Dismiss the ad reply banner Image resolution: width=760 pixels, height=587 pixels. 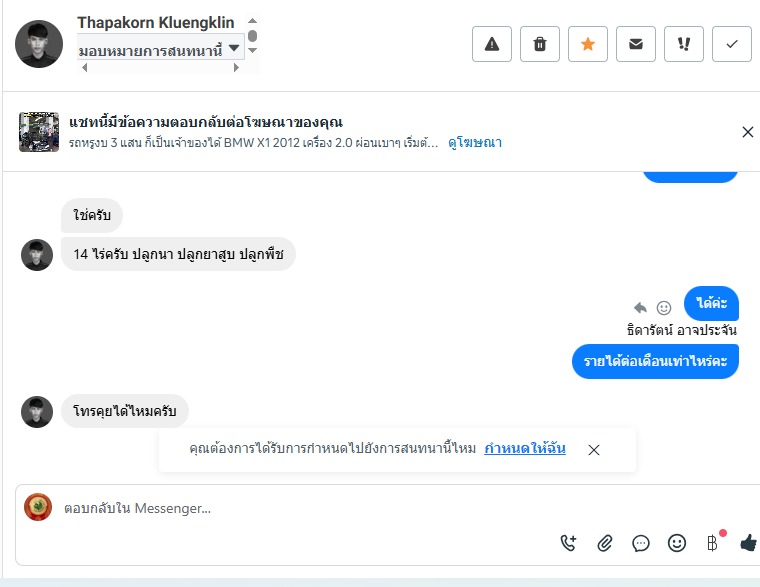tap(747, 132)
